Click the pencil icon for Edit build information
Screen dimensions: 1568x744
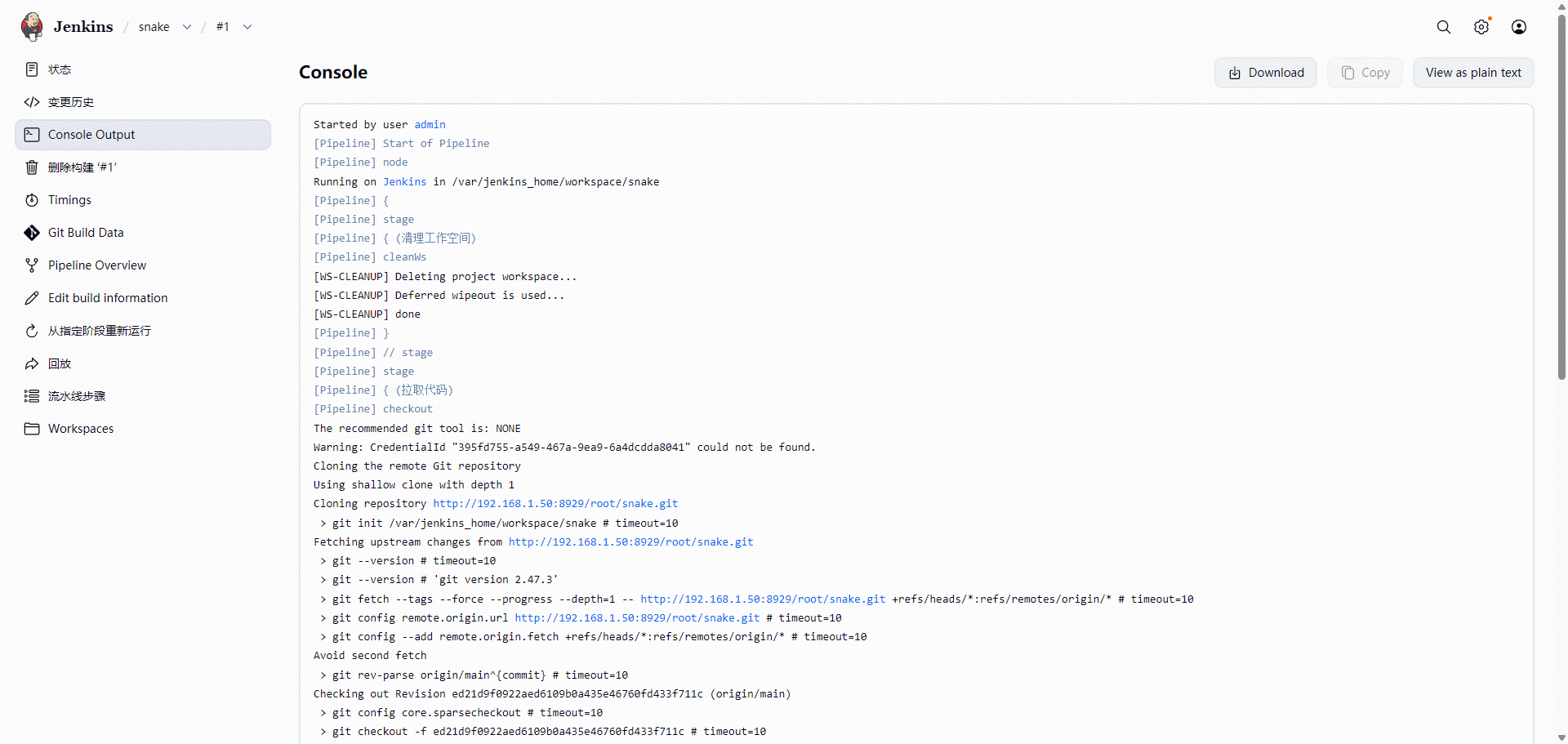[32, 298]
